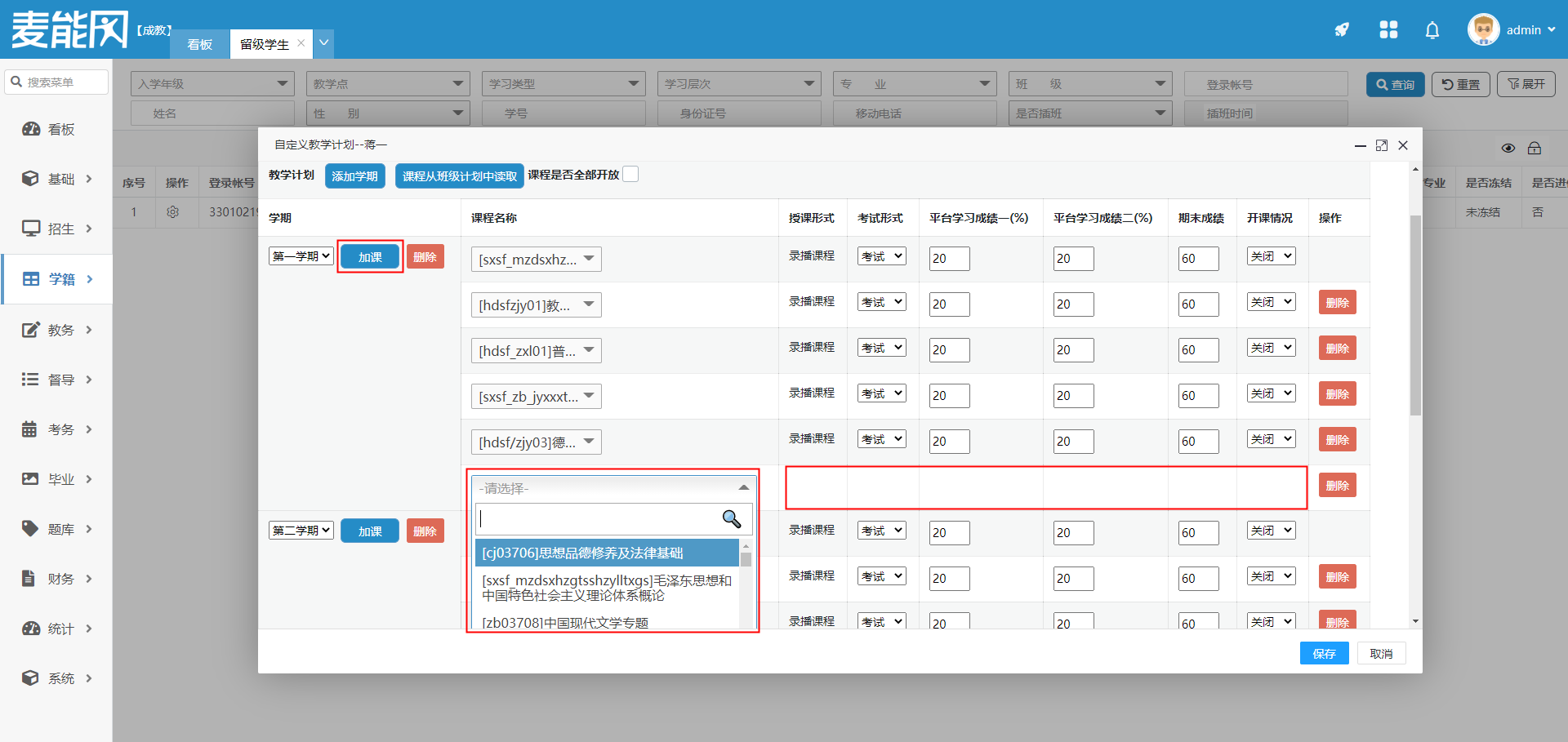Open the notification bell
This screenshot has width=1568, height=742.
tap(1432, 30)
